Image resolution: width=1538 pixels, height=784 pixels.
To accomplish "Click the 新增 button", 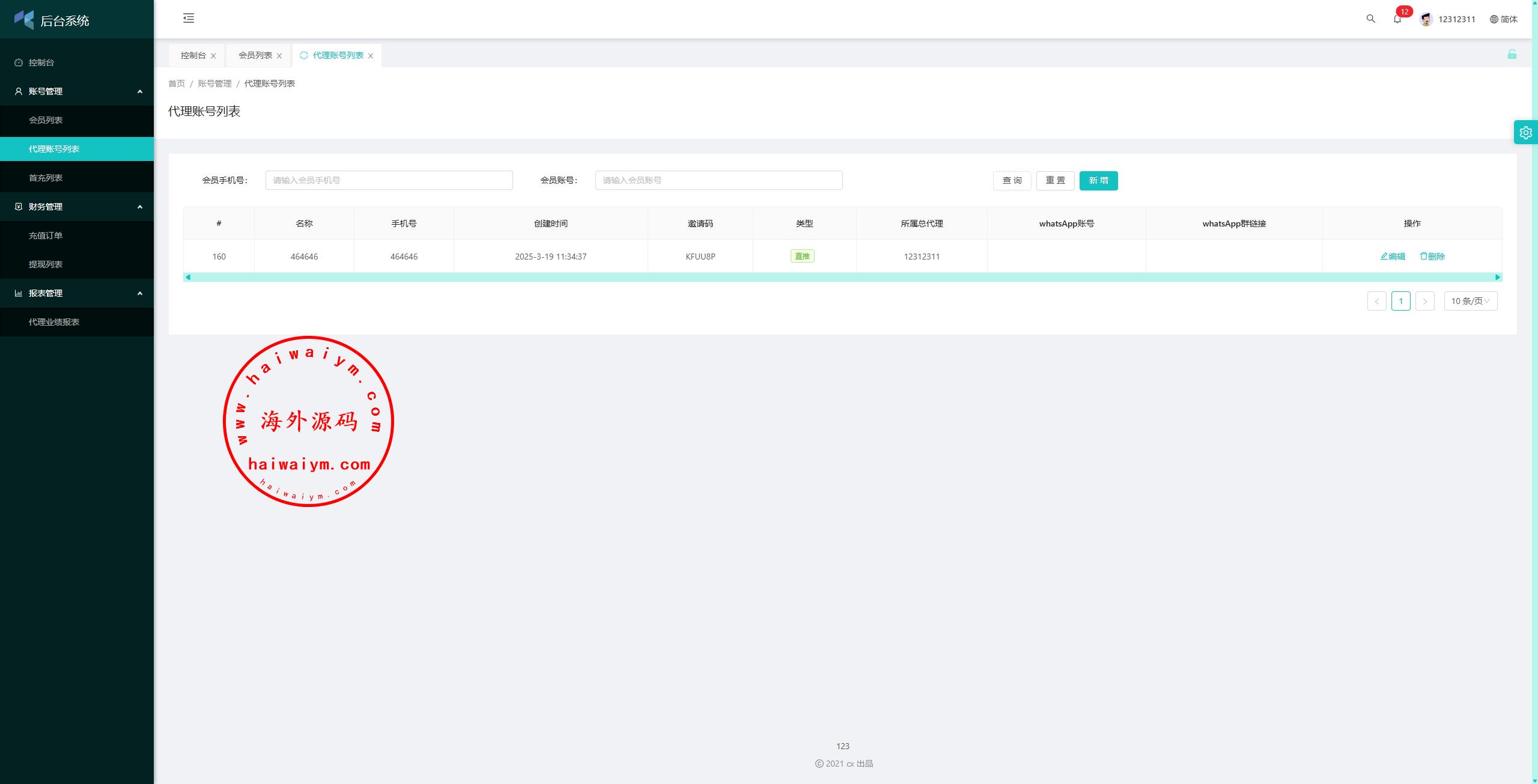I will click(1098, 181).
